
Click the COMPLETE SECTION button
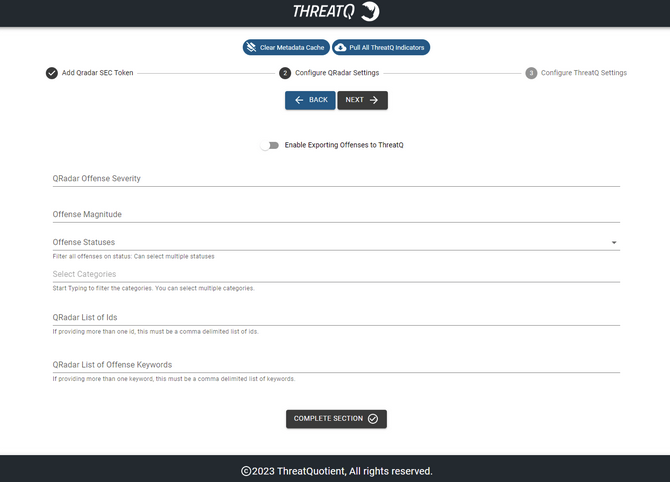click(x=336, y=419)
